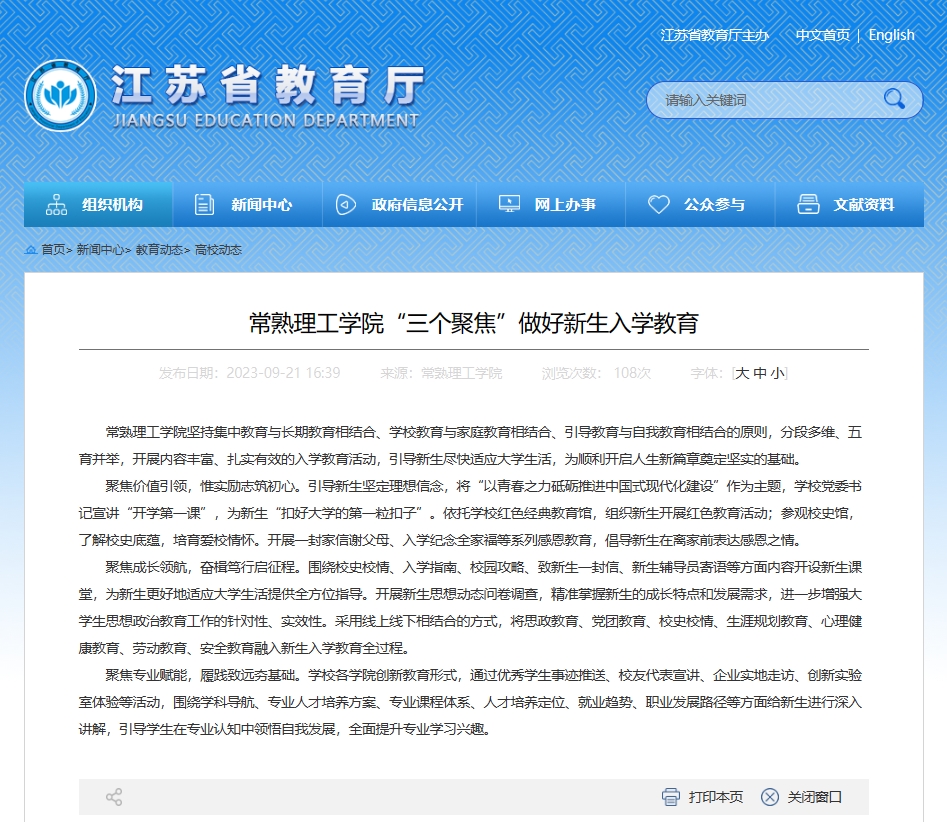Open the 网上办事 menu
The width and height of the screenshot is (947, 822).
pos(551,205)
